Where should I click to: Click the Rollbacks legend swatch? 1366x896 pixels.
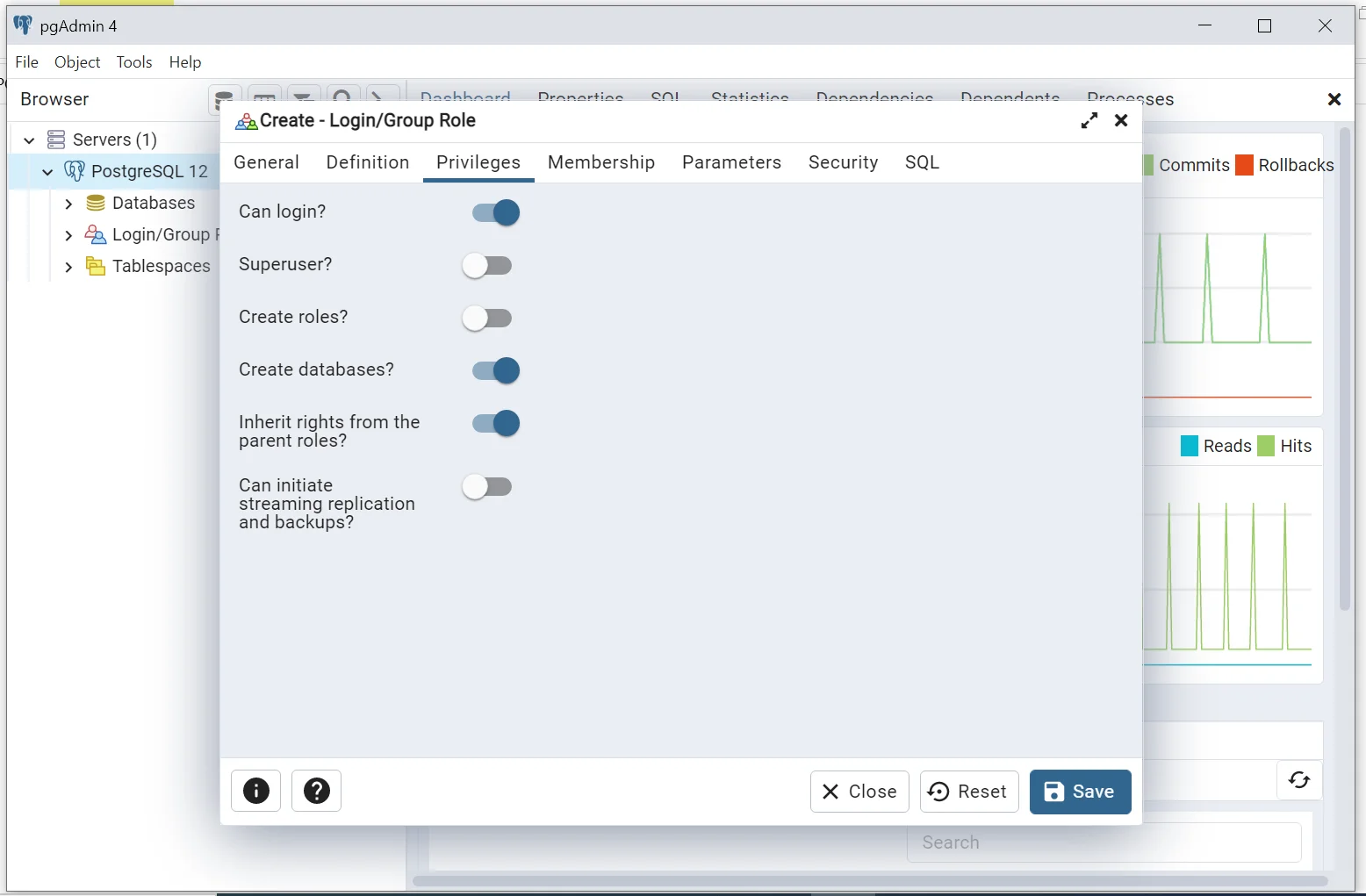click(1244, 165)
